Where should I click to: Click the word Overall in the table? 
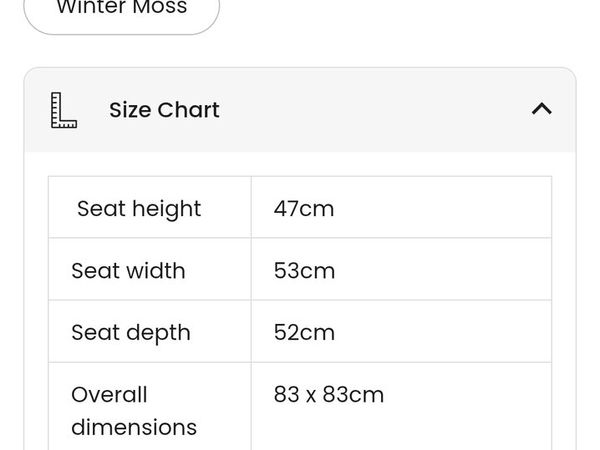pyautogui.click(x=109, y=395)
